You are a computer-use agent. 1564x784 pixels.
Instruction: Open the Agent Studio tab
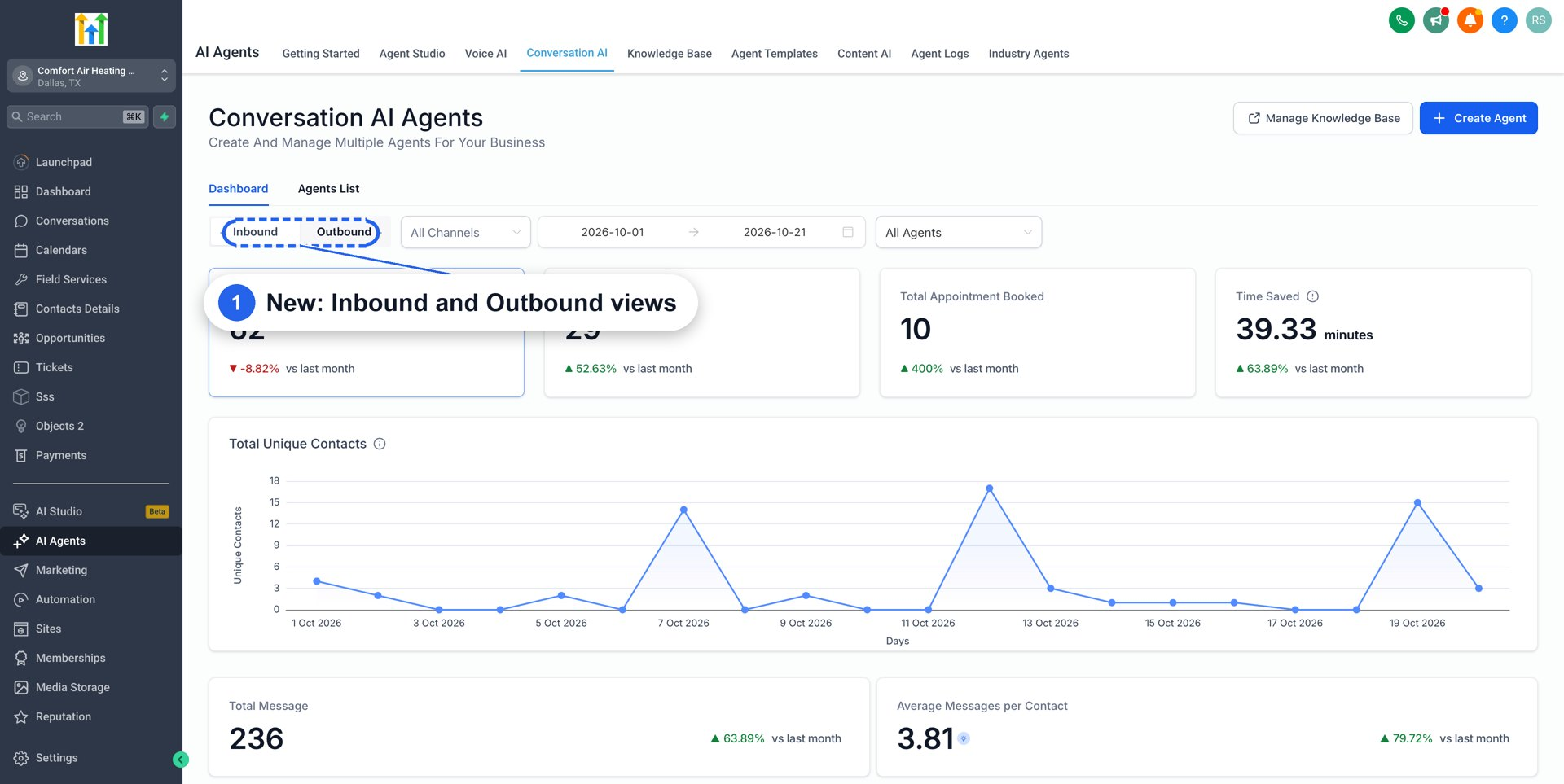tap(412, 54)
